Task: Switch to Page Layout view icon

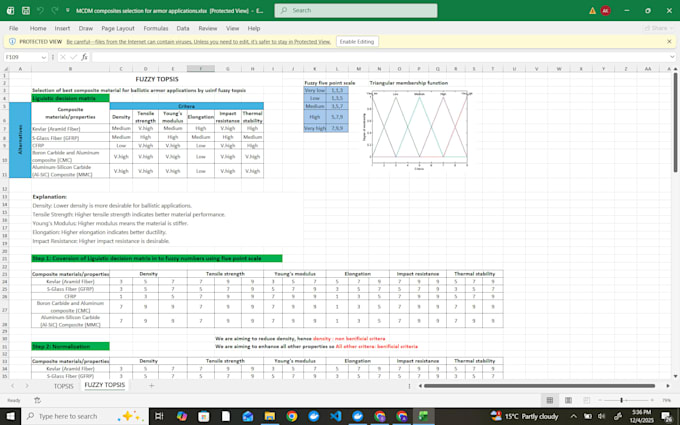Action: (568, 400)
